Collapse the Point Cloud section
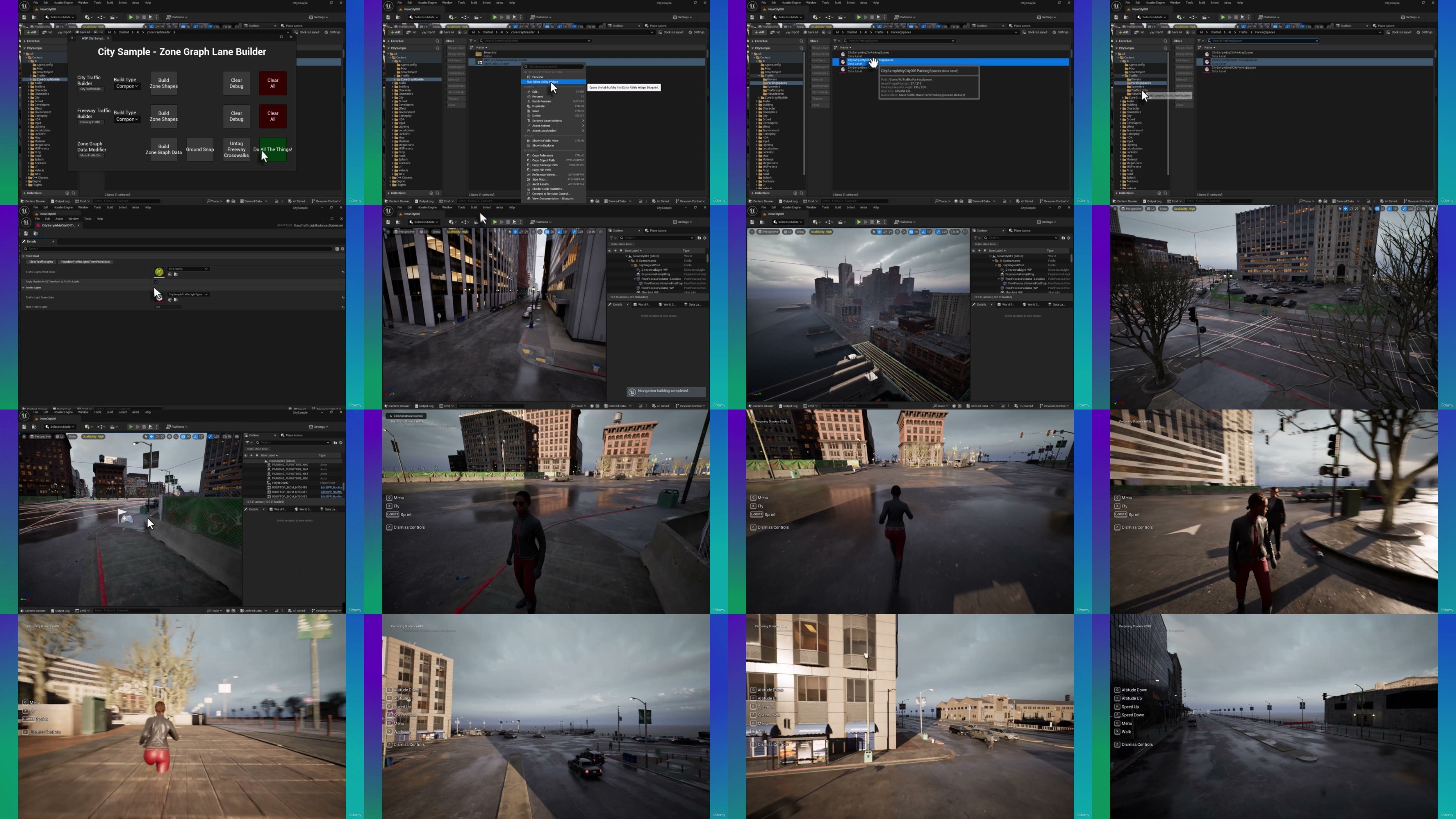This screenshot has width=1456, height=819. pos(24,256)
